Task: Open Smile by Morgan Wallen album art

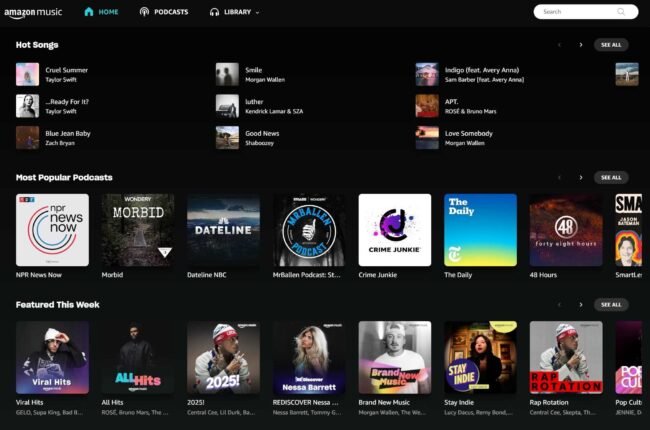Action: 227,74
